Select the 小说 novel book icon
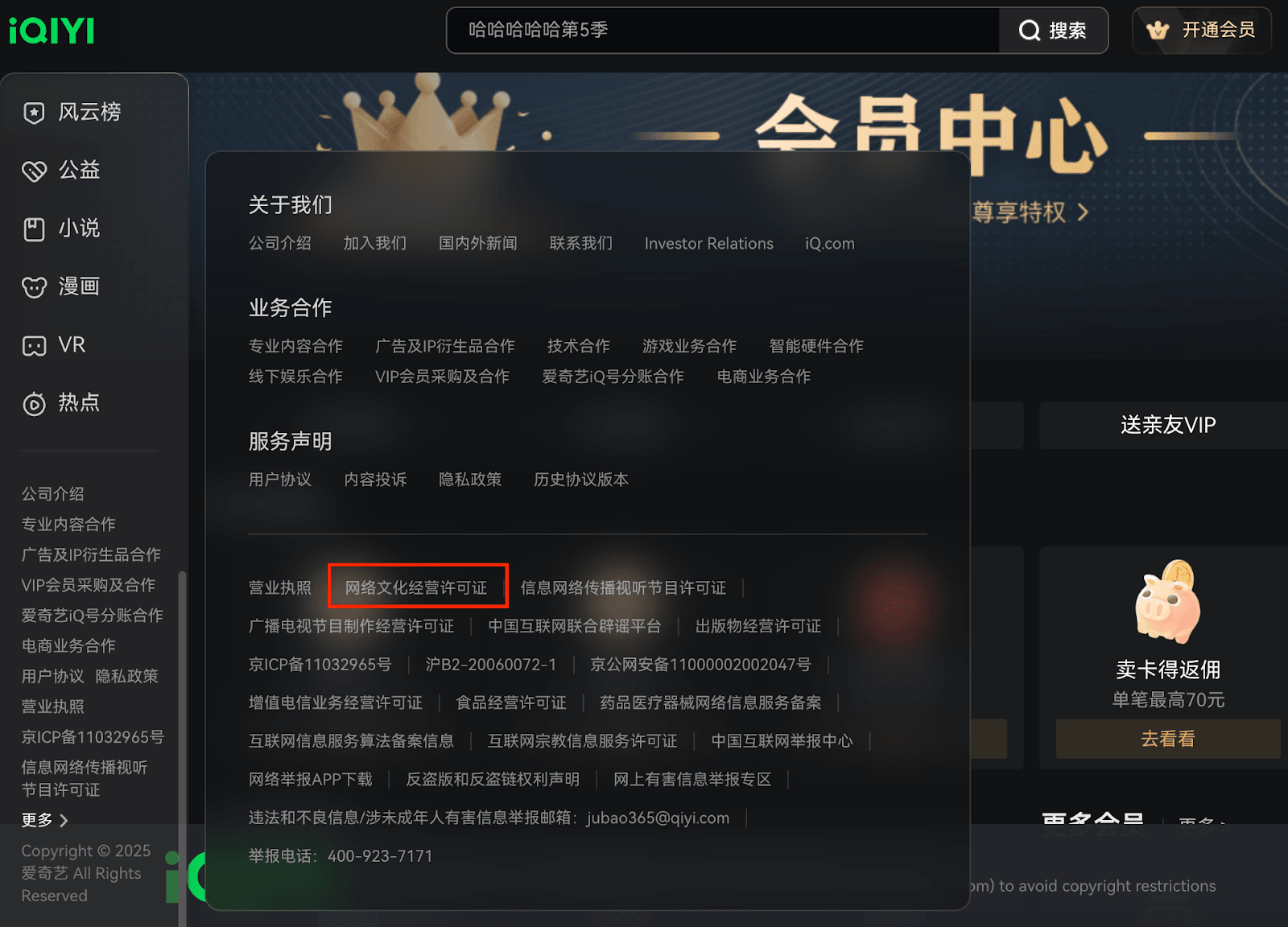The image size is (1288, 927). point(34,229)
